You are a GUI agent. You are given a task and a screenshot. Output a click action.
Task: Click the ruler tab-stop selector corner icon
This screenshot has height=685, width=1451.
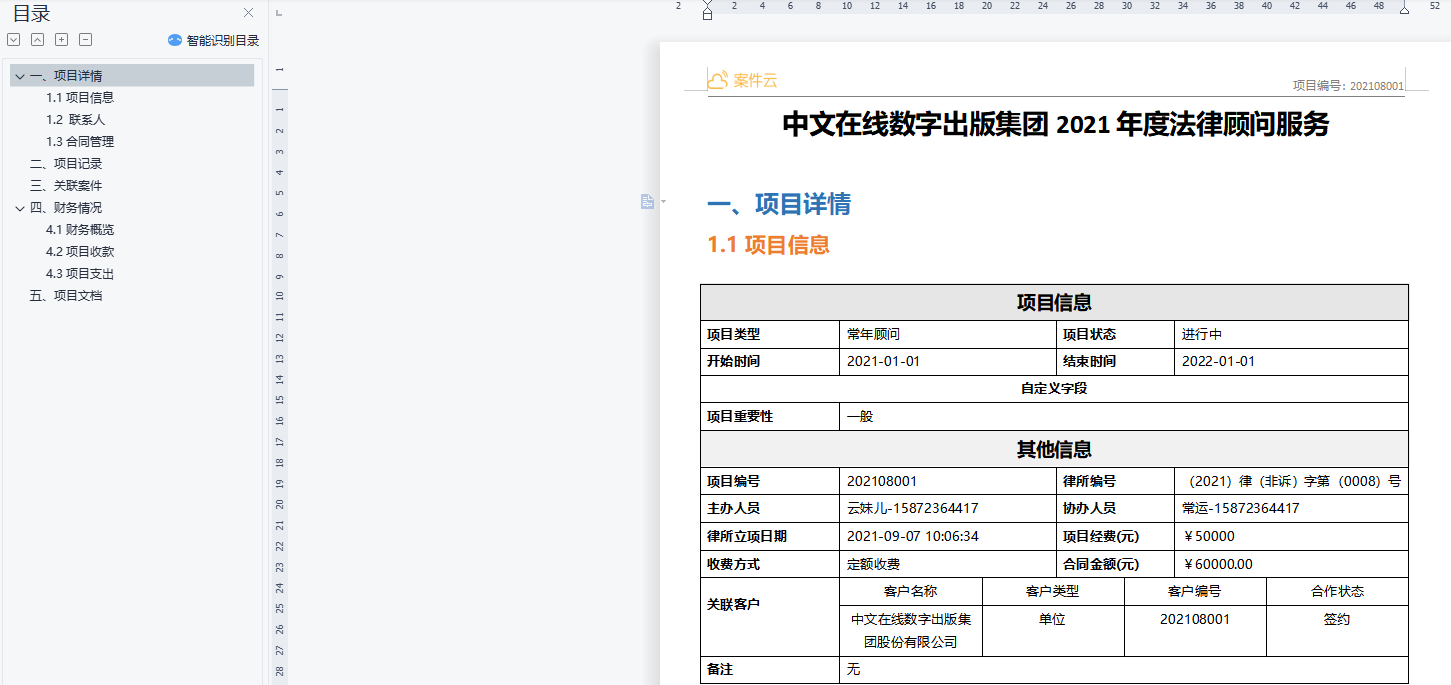pos(279,12)
